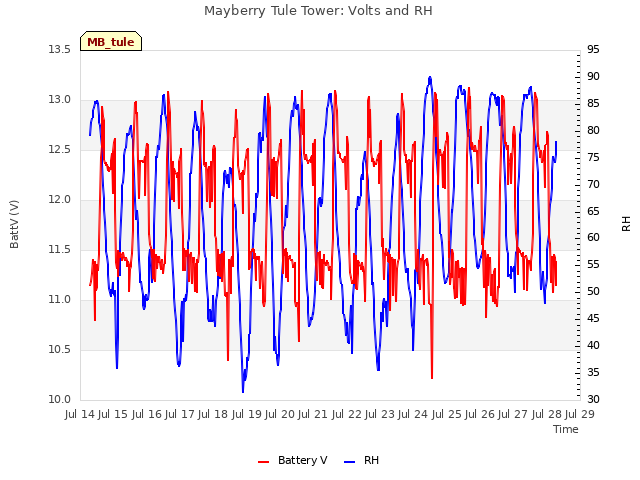Click the 10.0 left axis tick label
The height and width of the screenshot is (480, 640).
point(60,400)
